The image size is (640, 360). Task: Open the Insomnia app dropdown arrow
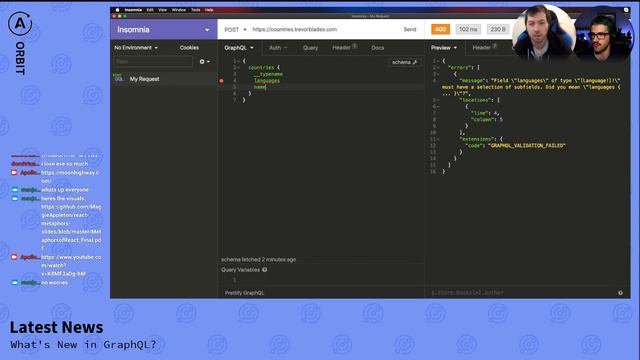click(207, 30)
